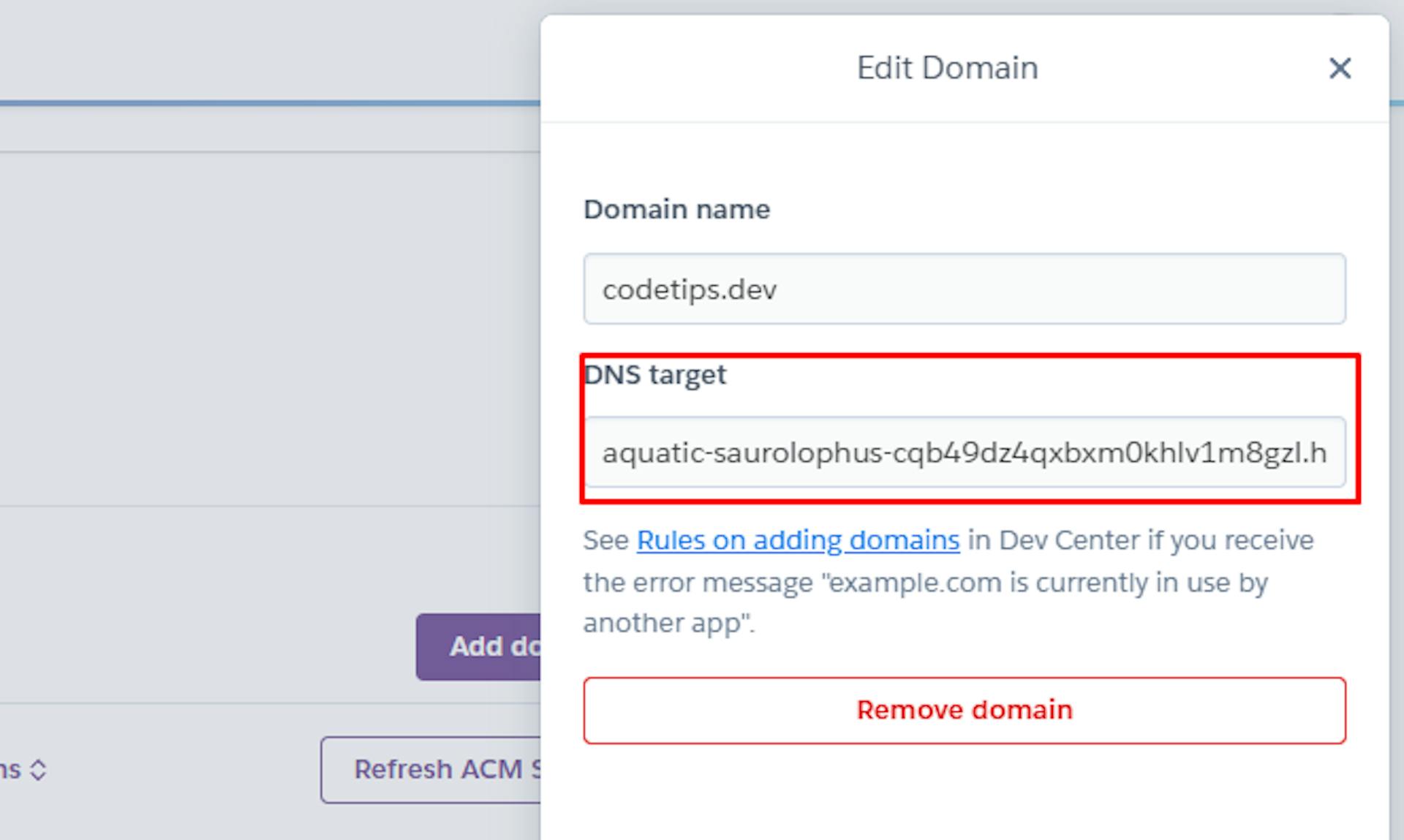Click the Domain name label
The image size is (1404, 840).
coord(676,209)
